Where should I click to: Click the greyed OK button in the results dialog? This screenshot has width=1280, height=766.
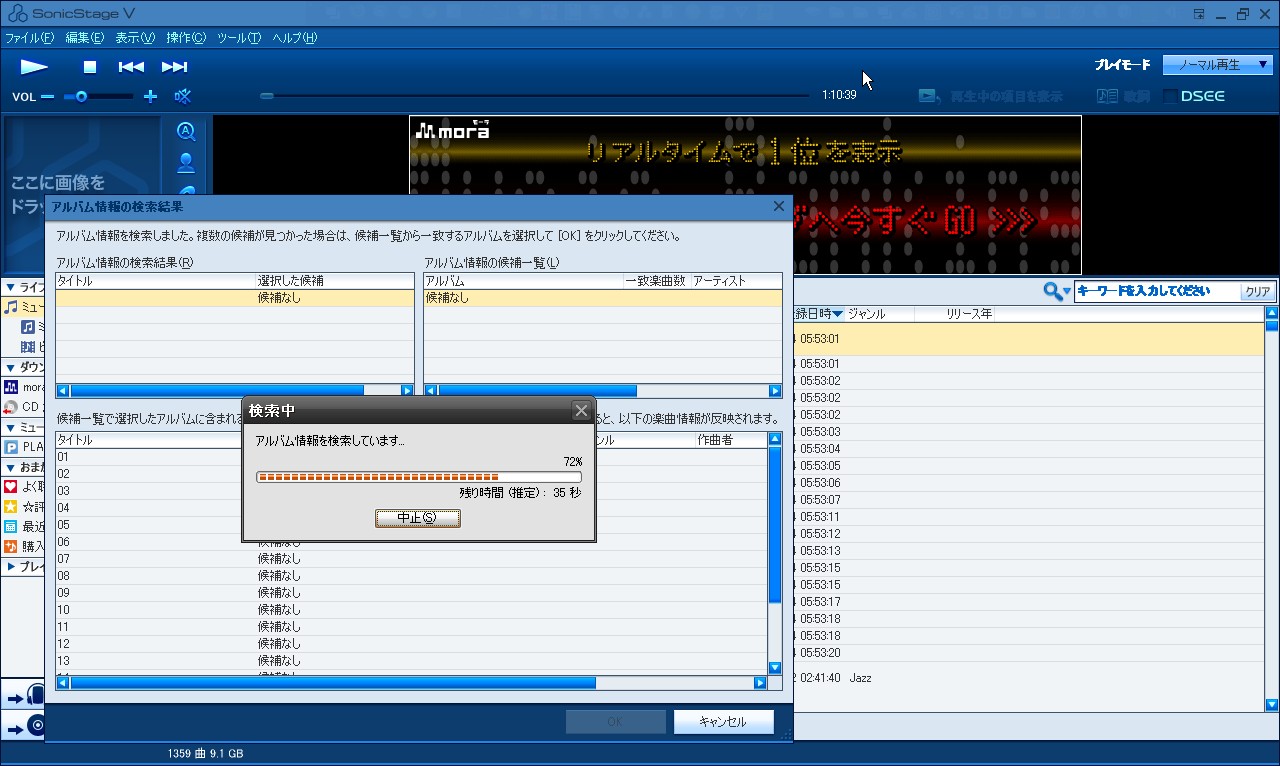[615, 722]
